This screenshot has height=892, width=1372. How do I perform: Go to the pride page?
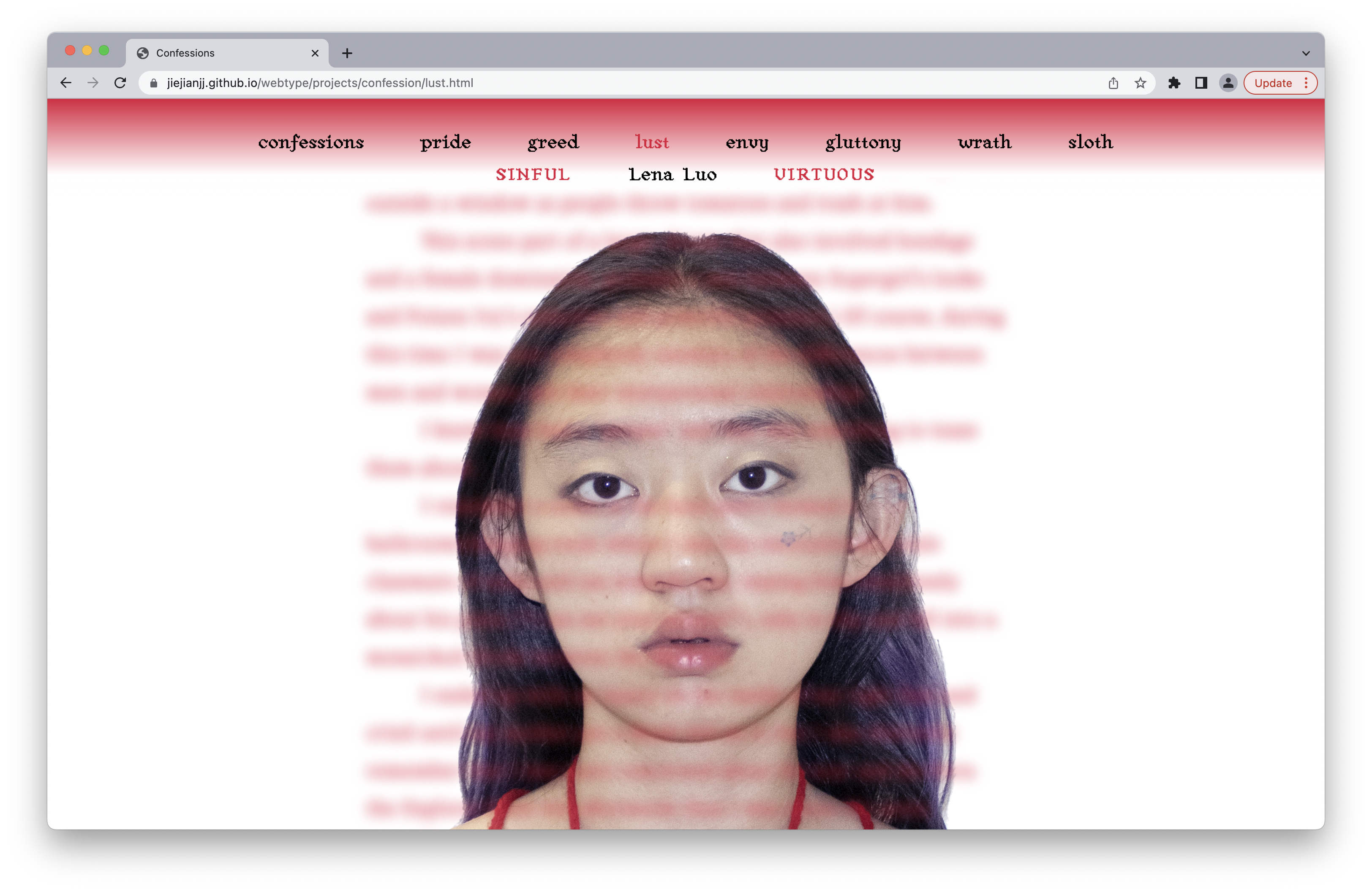pos(445,142)
